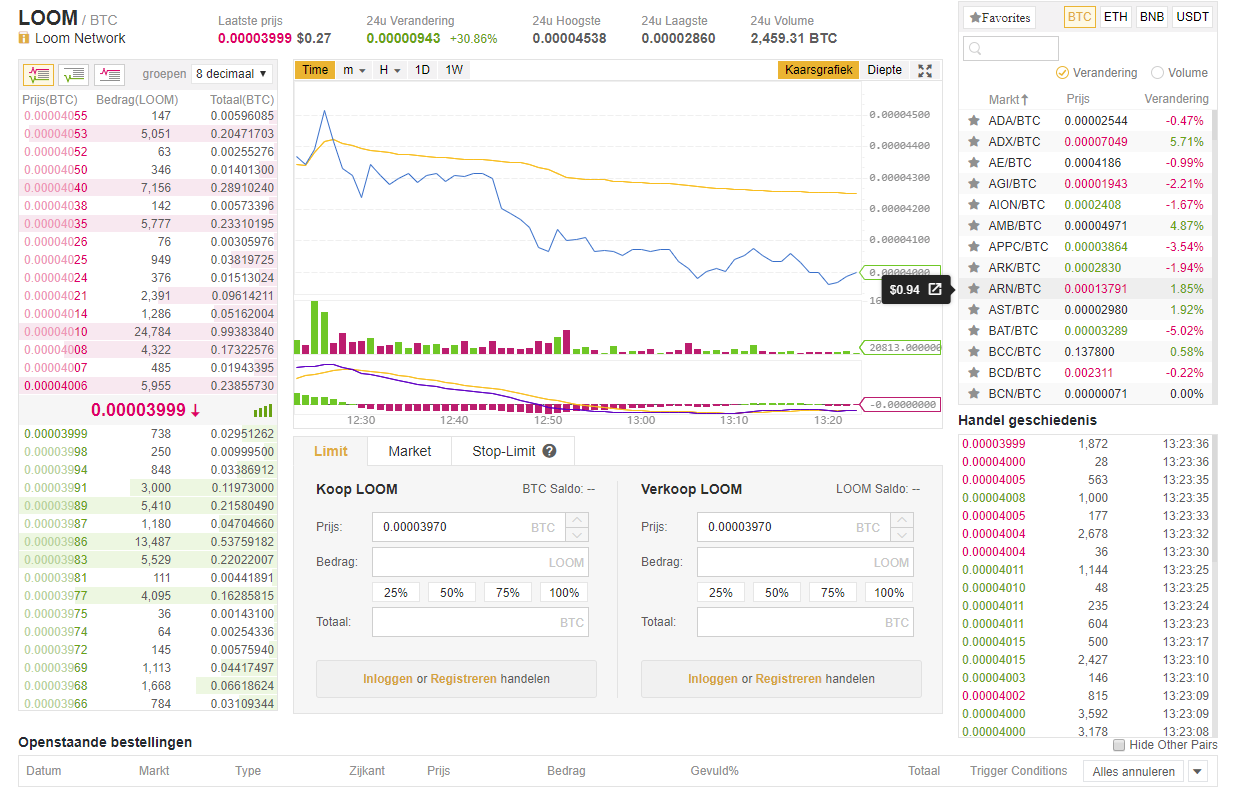Increase the sell price stepper
The height and width of the screenshot is (799, 1233).
[x=902, y=520]
